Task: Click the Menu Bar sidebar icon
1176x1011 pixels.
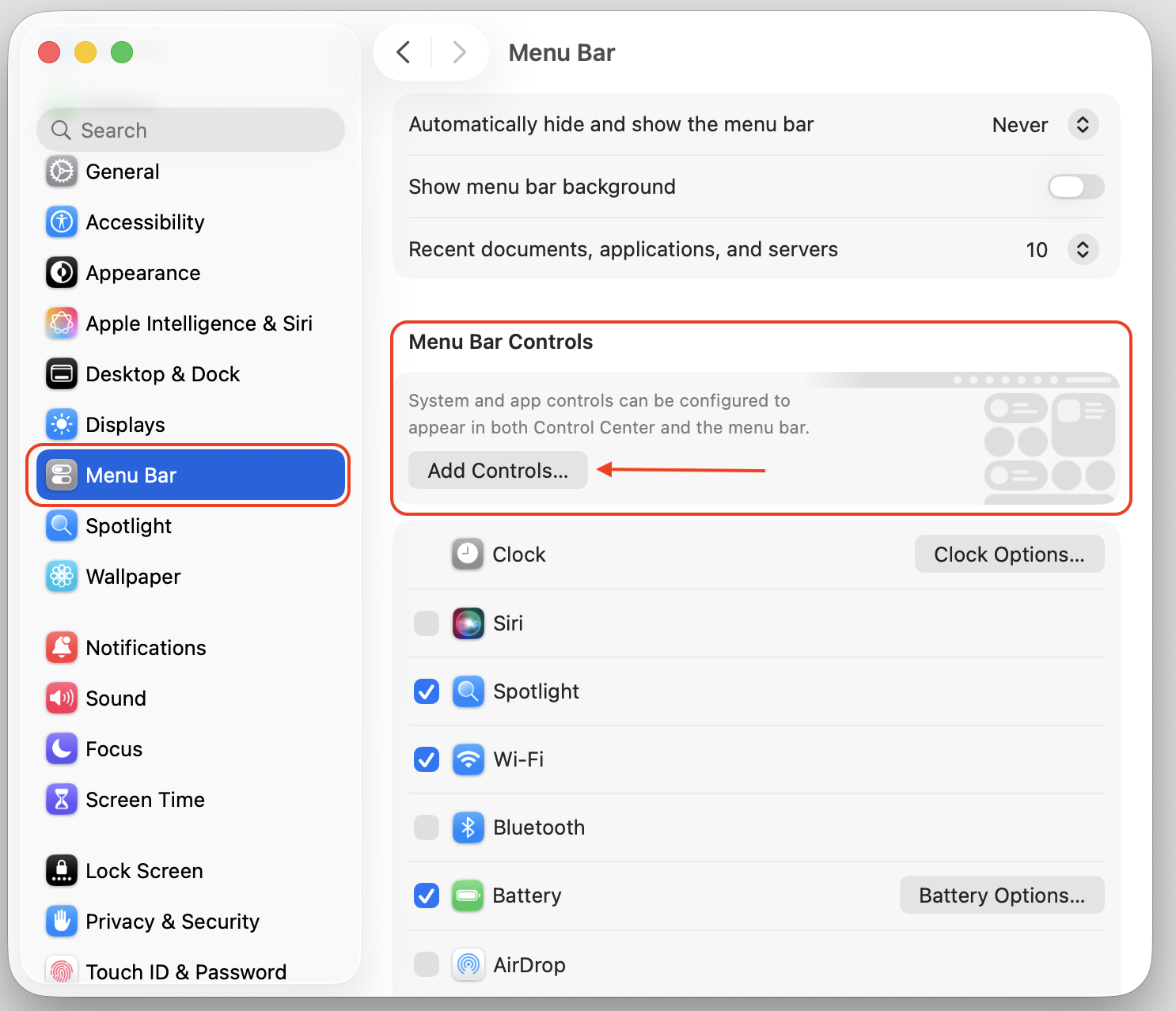Action: [x=62, y=475]
